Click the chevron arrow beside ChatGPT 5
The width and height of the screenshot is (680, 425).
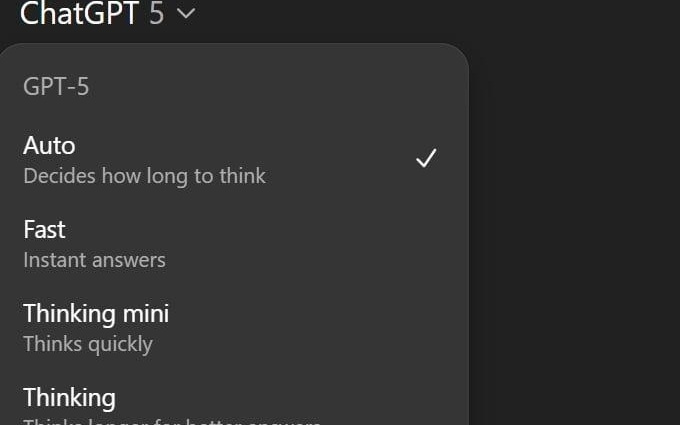186,15
